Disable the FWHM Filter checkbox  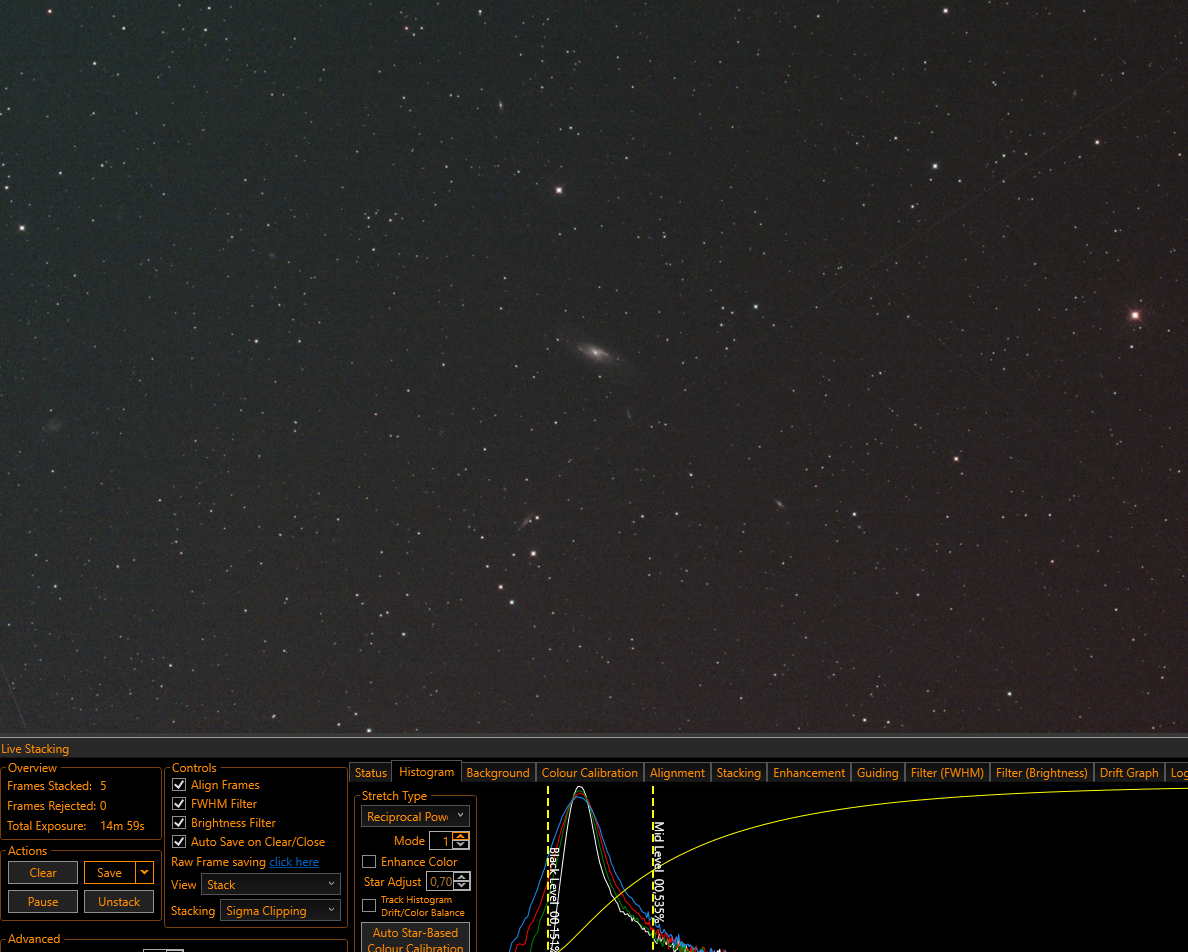point(180,804)
